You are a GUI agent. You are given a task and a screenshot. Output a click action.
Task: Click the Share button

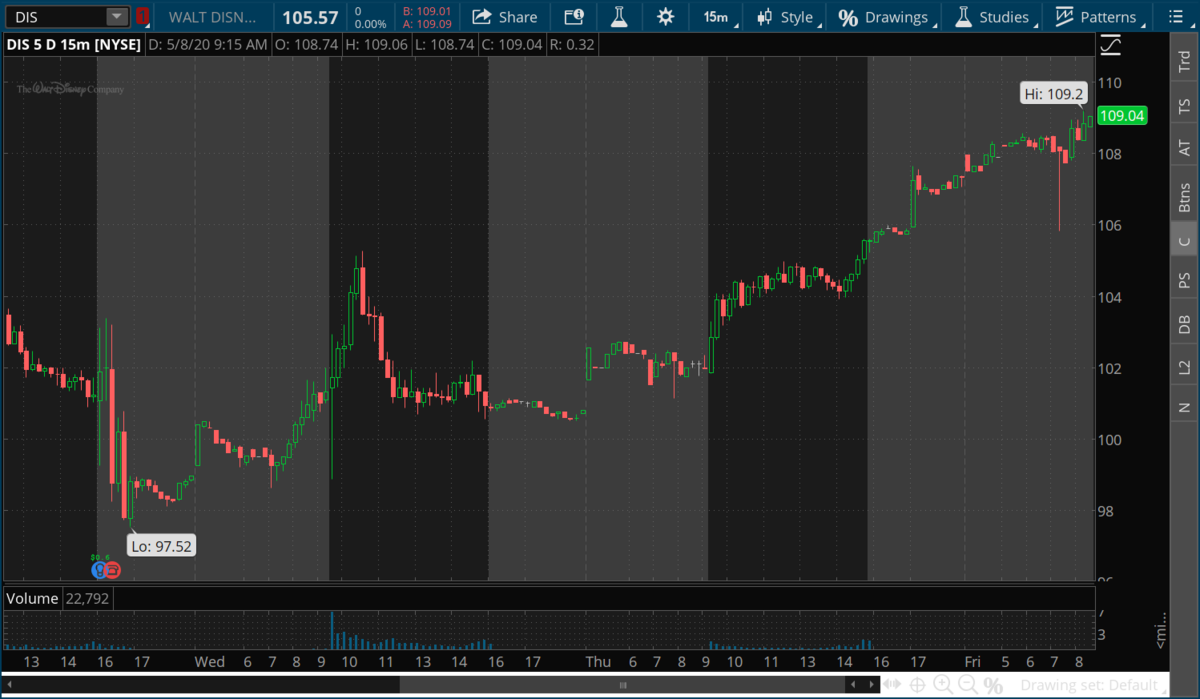505,17
